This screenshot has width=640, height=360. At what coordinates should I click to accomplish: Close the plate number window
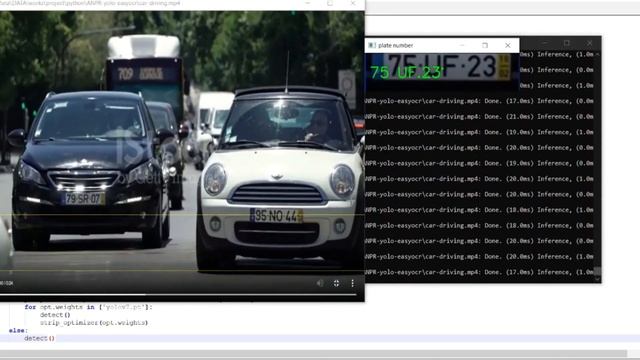pyautogui.click(x=508, y=45)
